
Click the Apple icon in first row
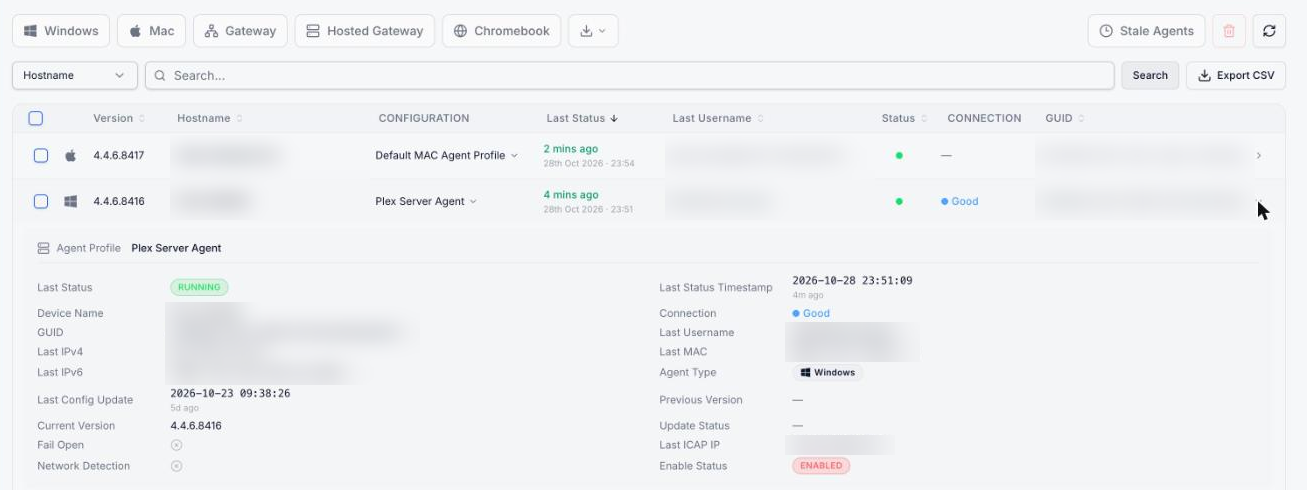[71, 156]
